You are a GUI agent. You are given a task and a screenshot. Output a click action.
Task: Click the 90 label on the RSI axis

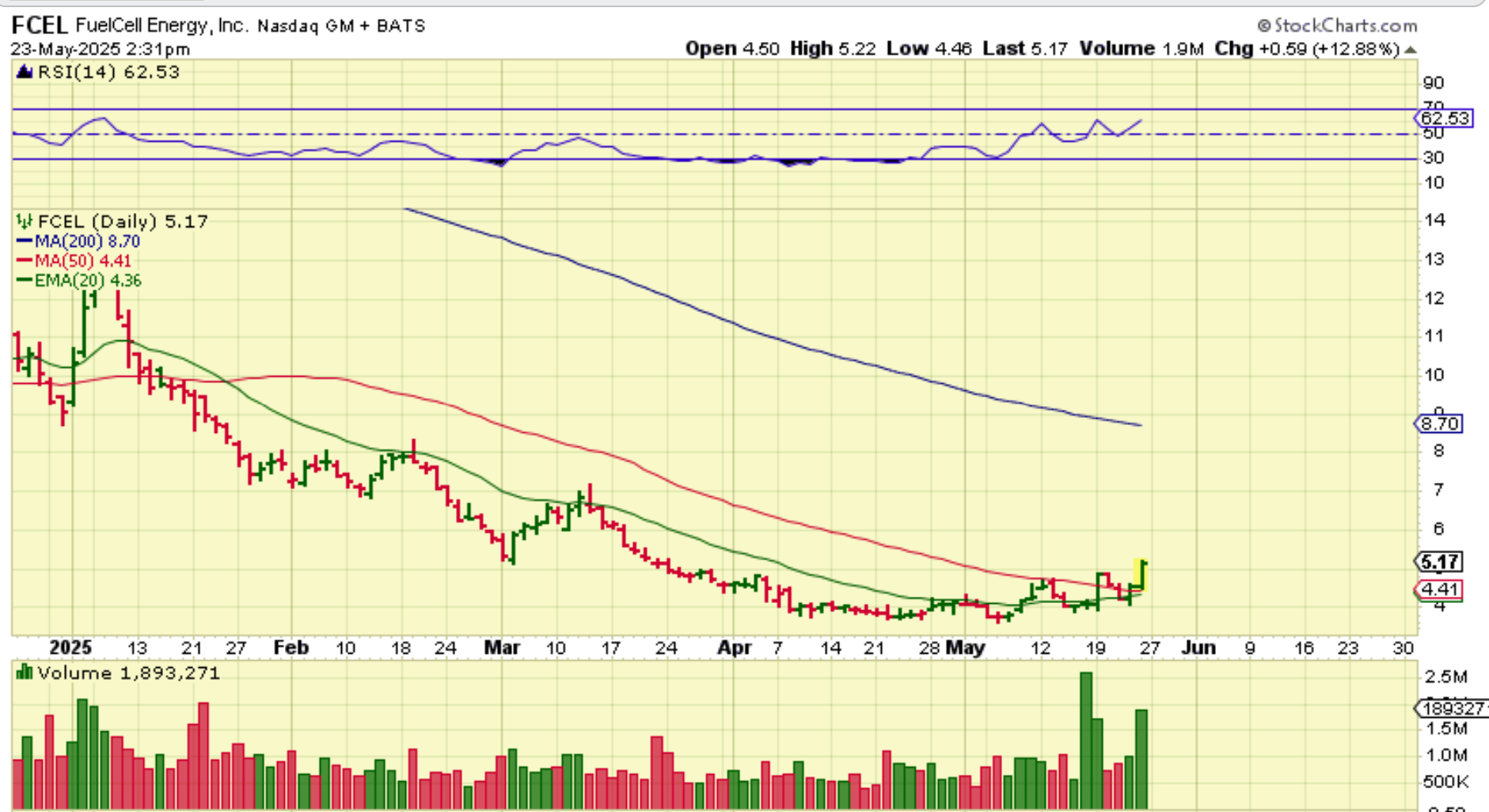(1434, 83)
